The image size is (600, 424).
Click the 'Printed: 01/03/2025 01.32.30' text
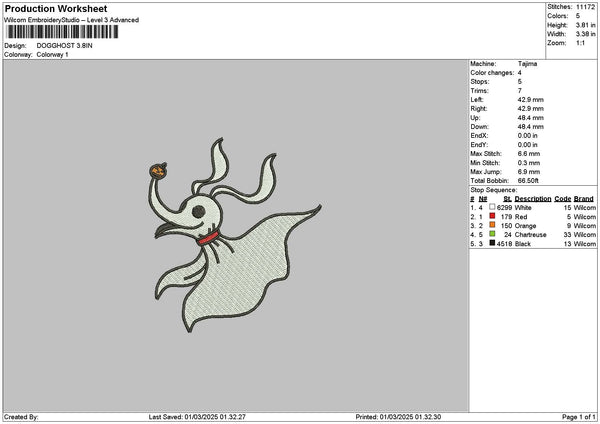(x=398, y=417)
